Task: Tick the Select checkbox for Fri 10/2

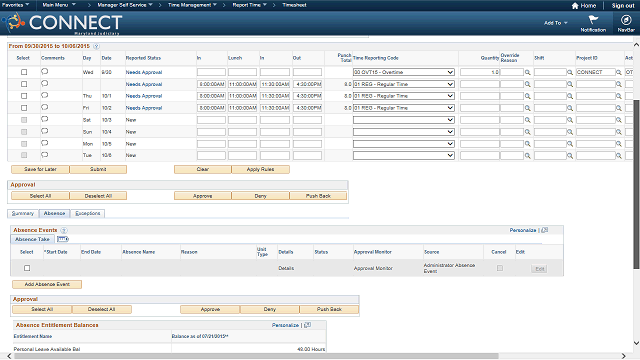Action: [24, 108]
